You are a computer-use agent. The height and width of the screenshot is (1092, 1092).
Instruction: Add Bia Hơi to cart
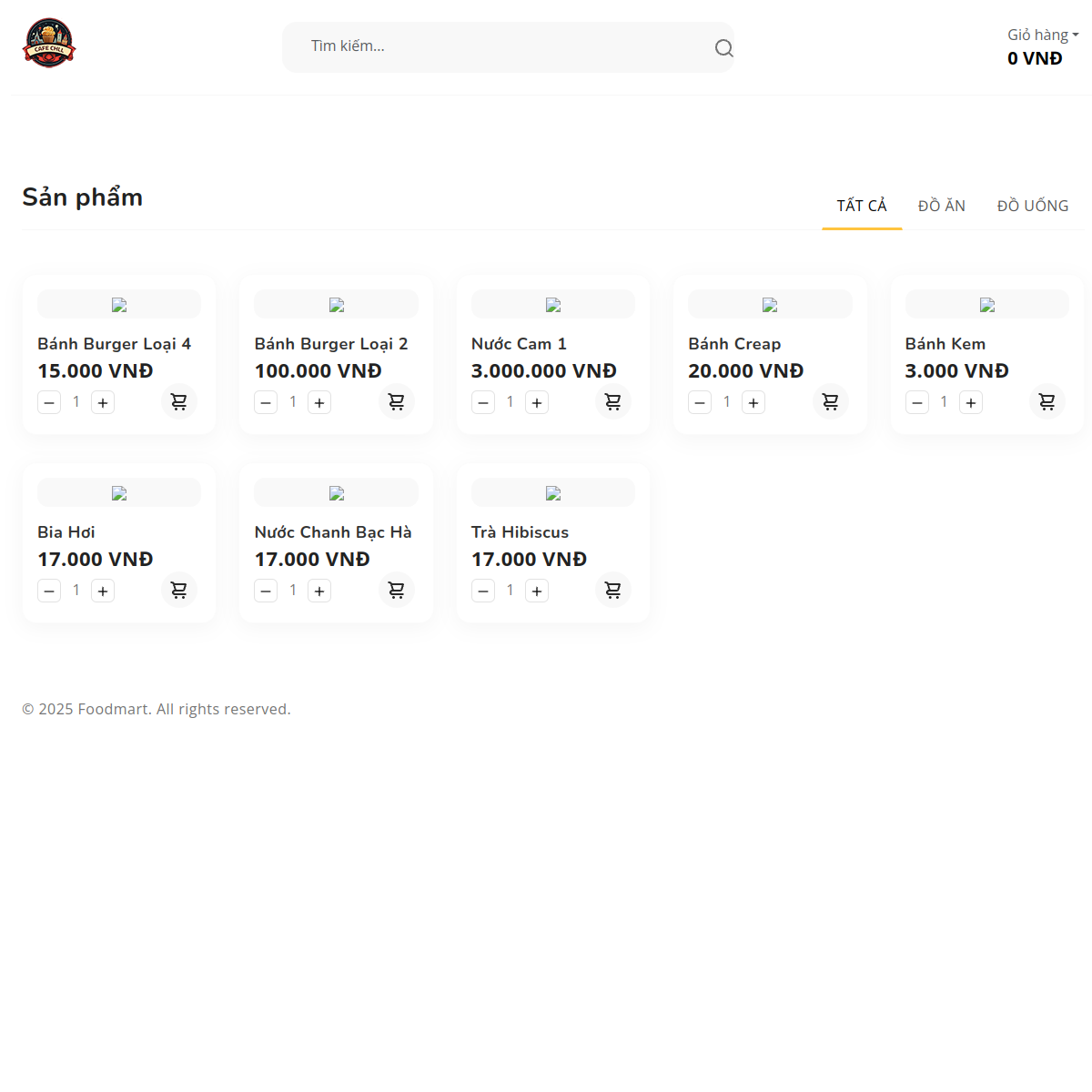179,590
